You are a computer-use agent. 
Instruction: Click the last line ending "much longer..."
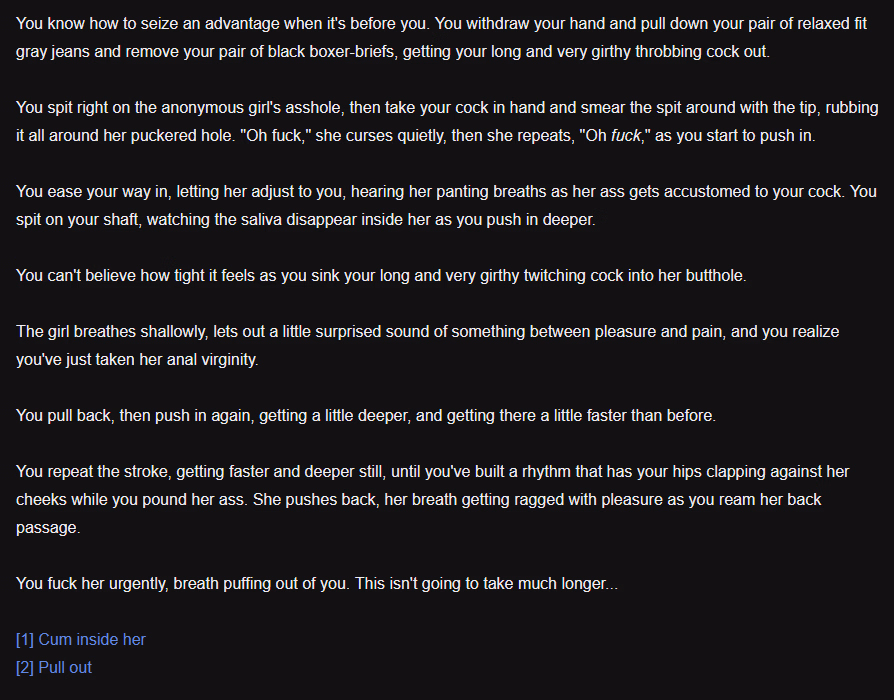click(316, 584)
